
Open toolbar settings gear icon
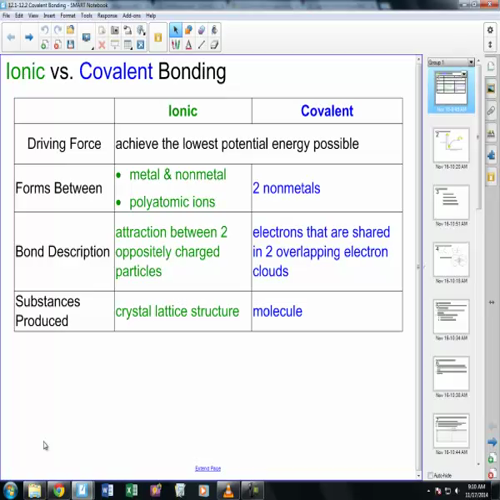coord(490,30)
